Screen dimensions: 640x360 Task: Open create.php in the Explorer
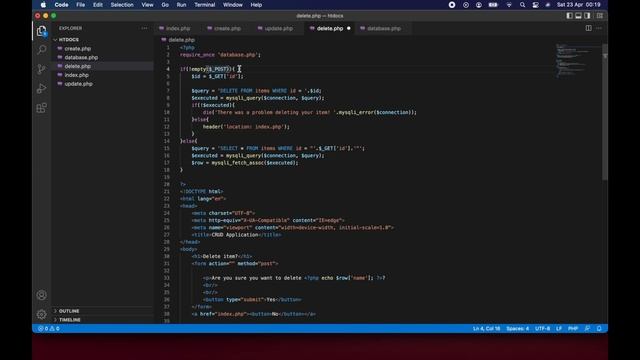[78, 49]
